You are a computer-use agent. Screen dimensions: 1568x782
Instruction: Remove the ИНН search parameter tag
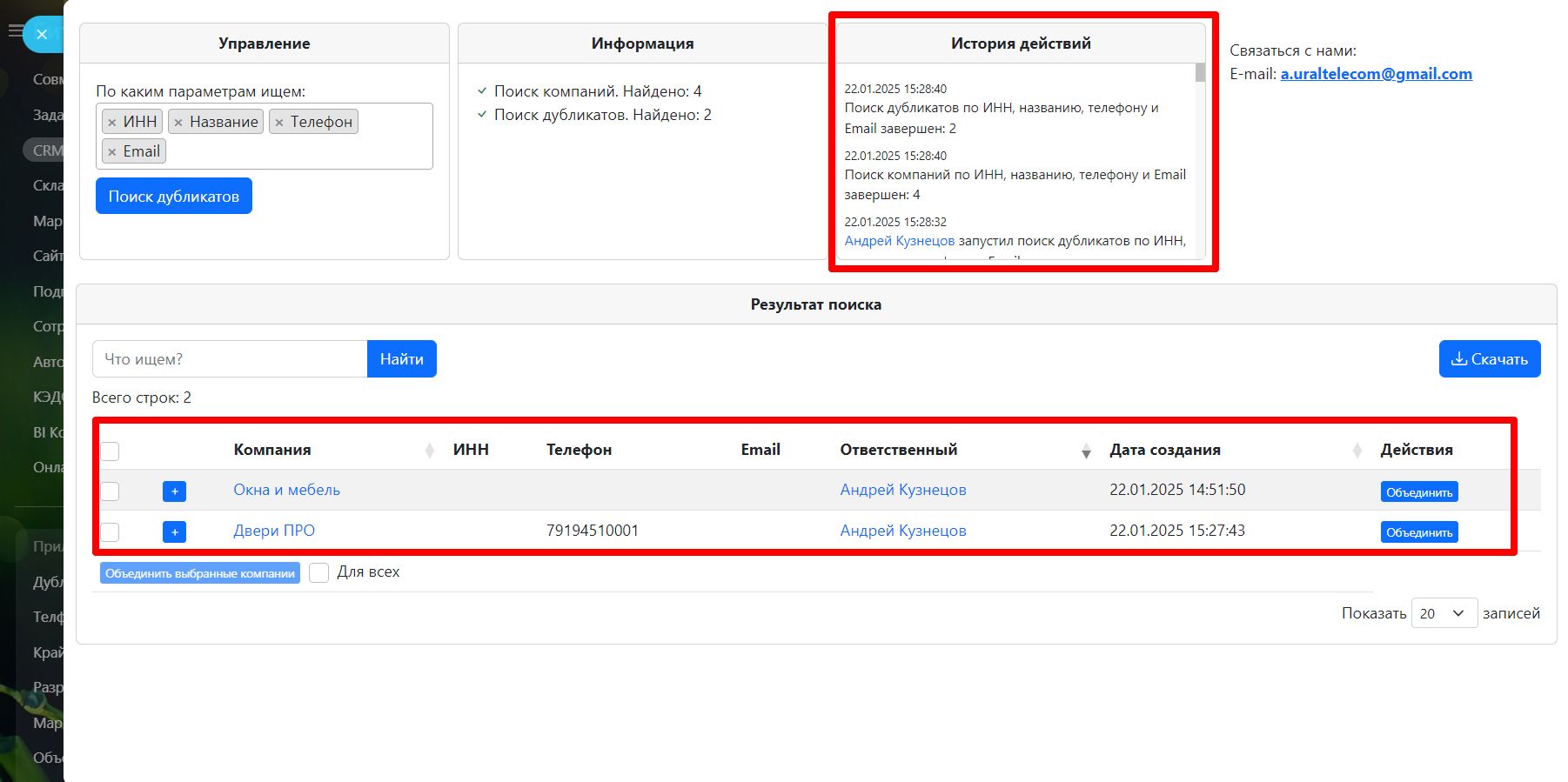point(111,123)
